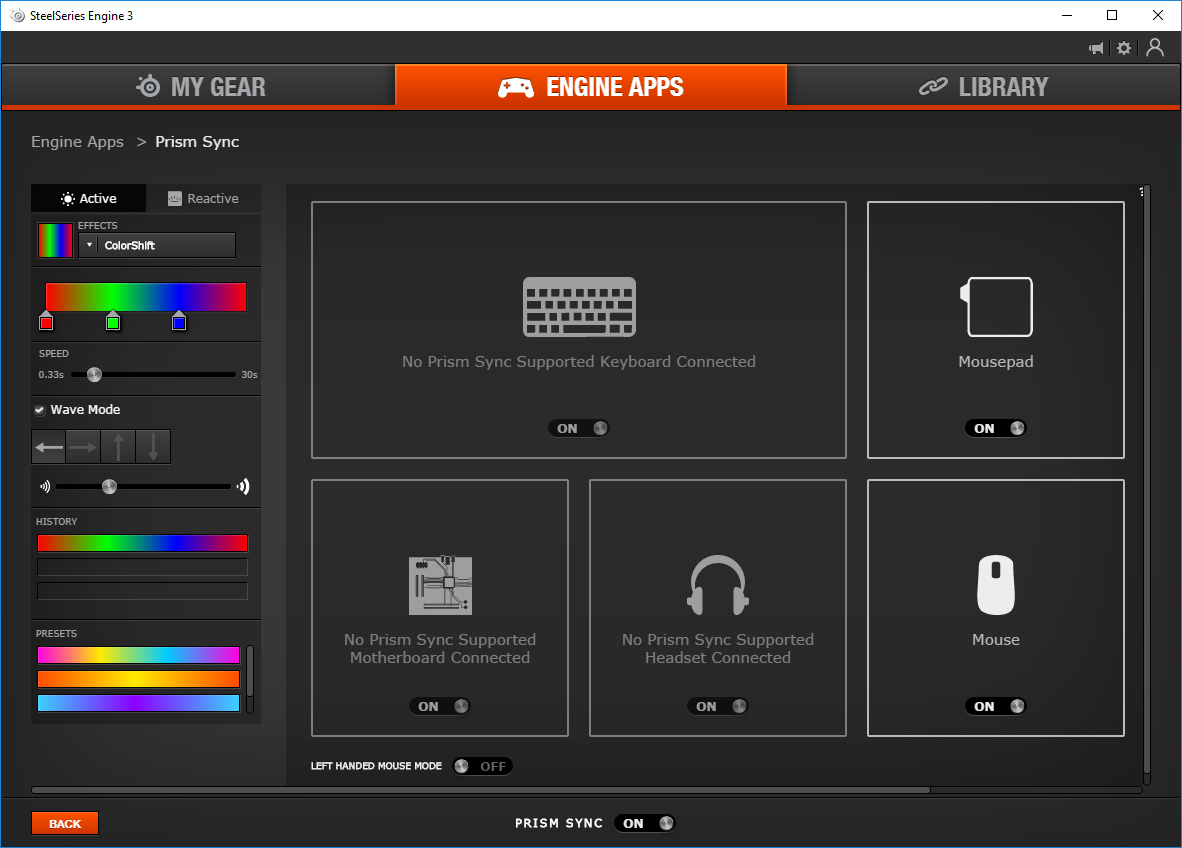Click the third empty history slot

(142, 591)
